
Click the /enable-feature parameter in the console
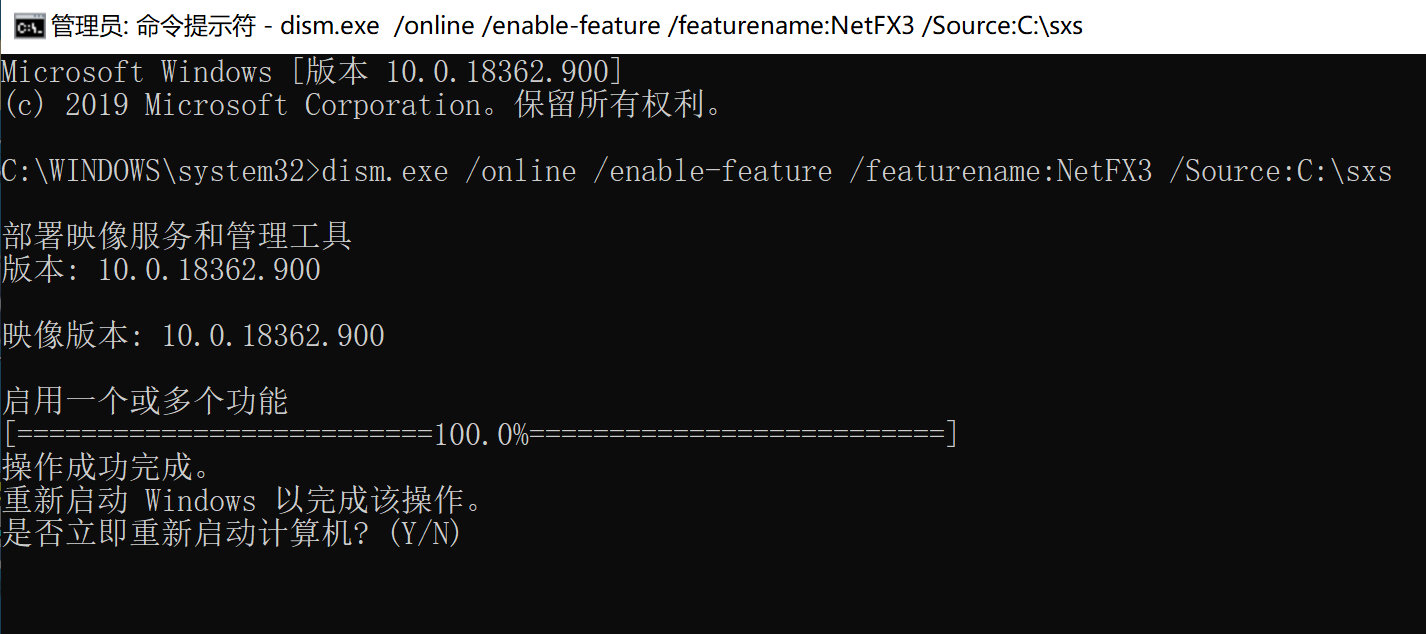[x=712, y=171]
